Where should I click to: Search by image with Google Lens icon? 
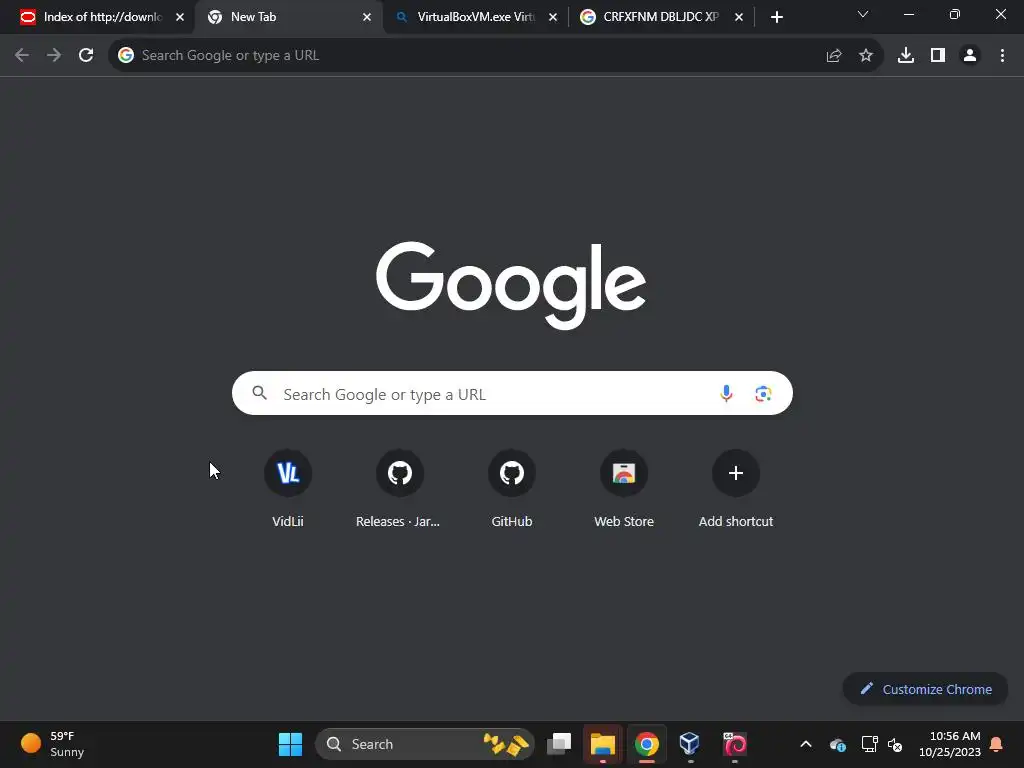pyautogui.click(x=763, y=393)
